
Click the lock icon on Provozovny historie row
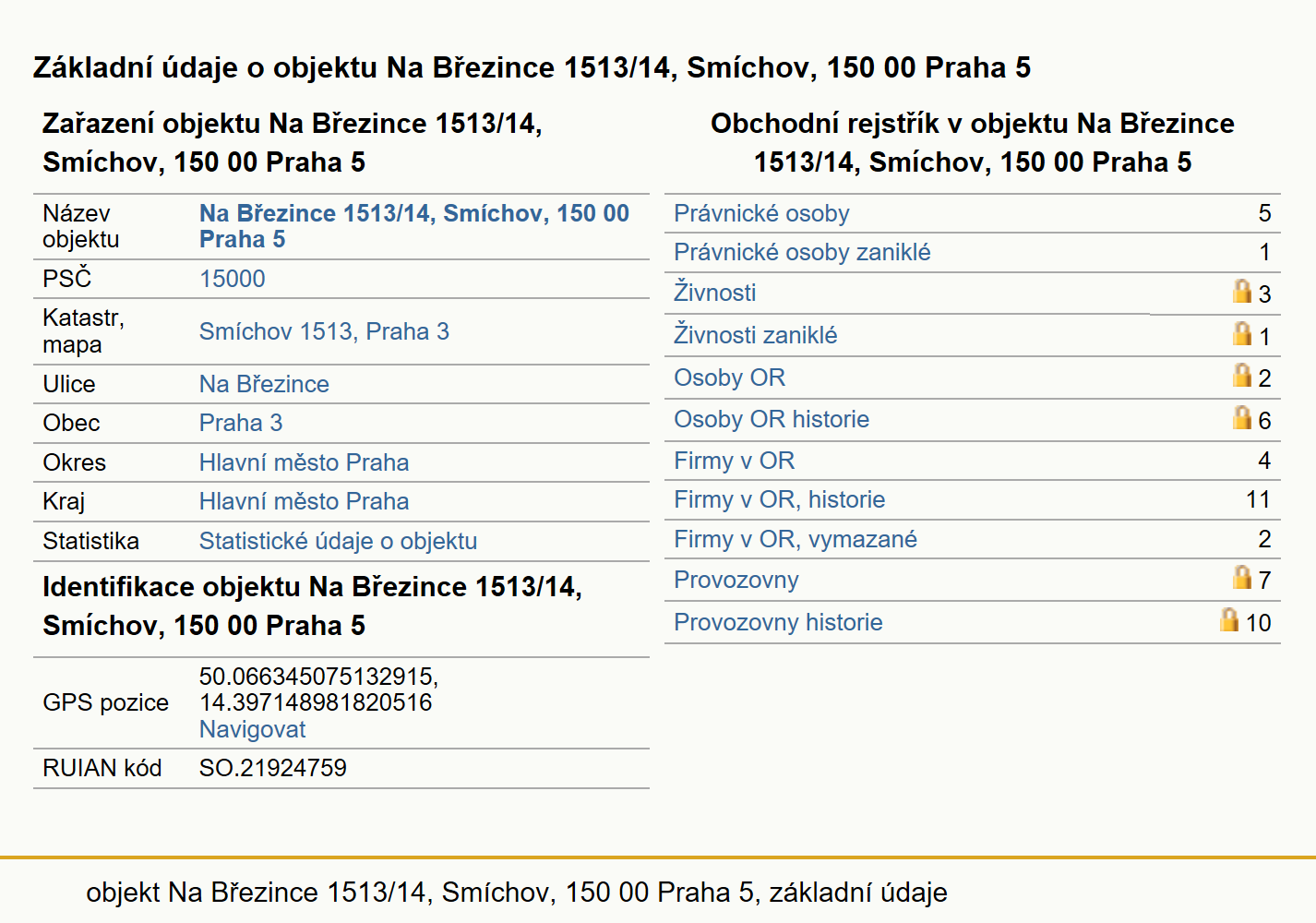[1229, 619]
